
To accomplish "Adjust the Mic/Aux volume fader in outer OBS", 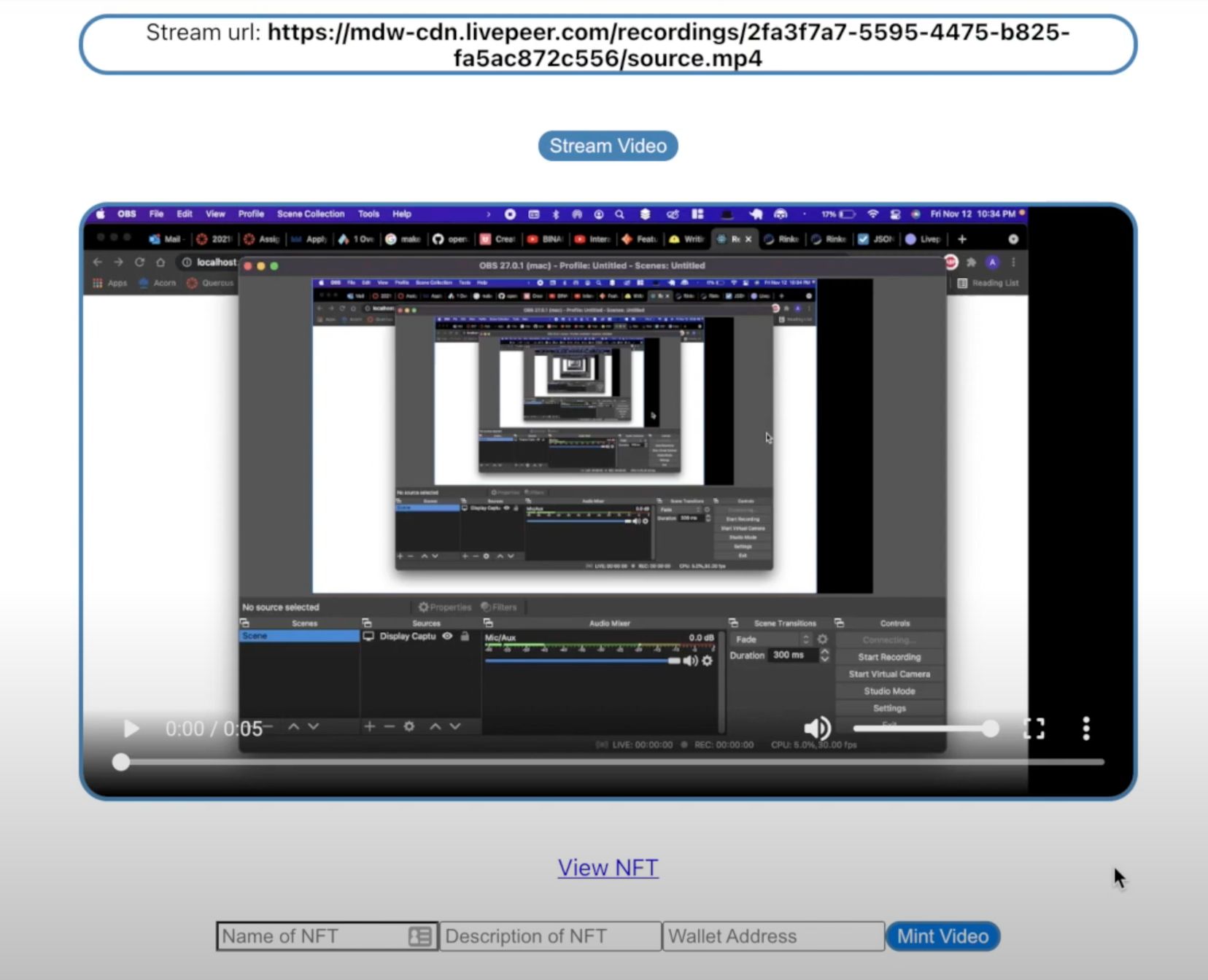I will 582,661.
